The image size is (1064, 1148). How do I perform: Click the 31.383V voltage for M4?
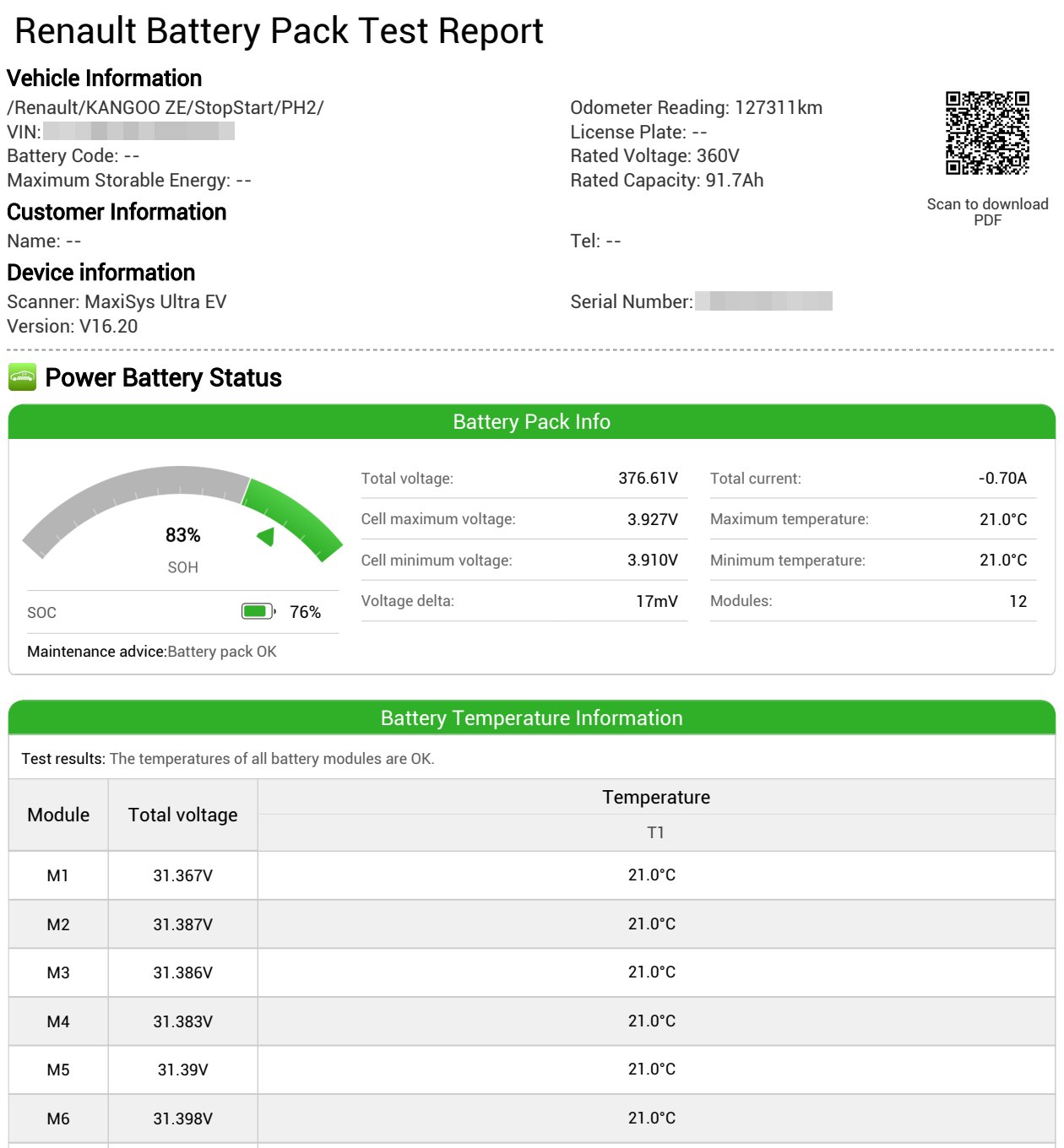coord(183,1021)
